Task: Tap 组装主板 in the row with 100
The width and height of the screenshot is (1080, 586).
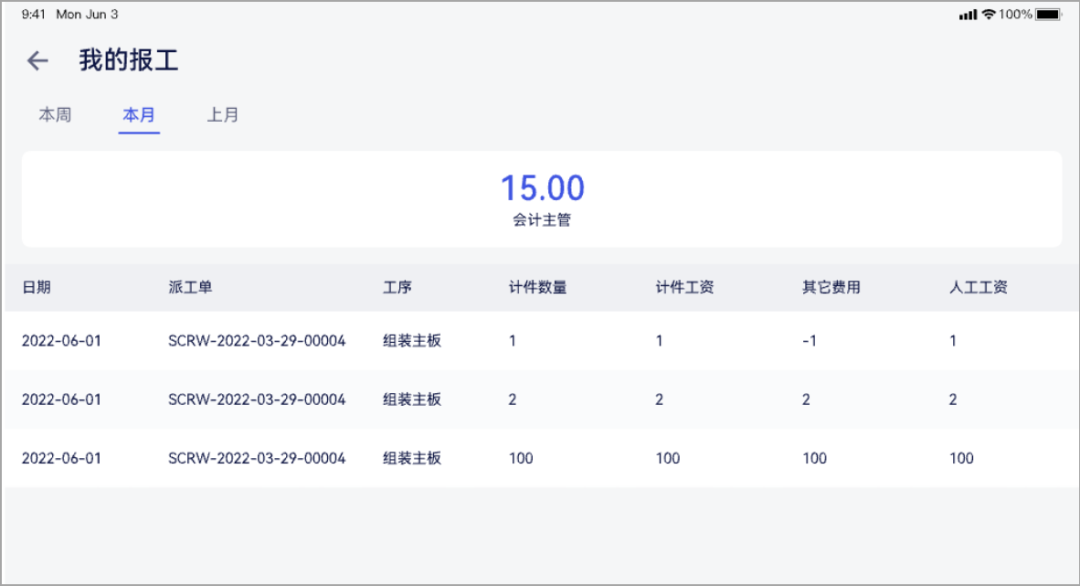Action: point(412,458)
